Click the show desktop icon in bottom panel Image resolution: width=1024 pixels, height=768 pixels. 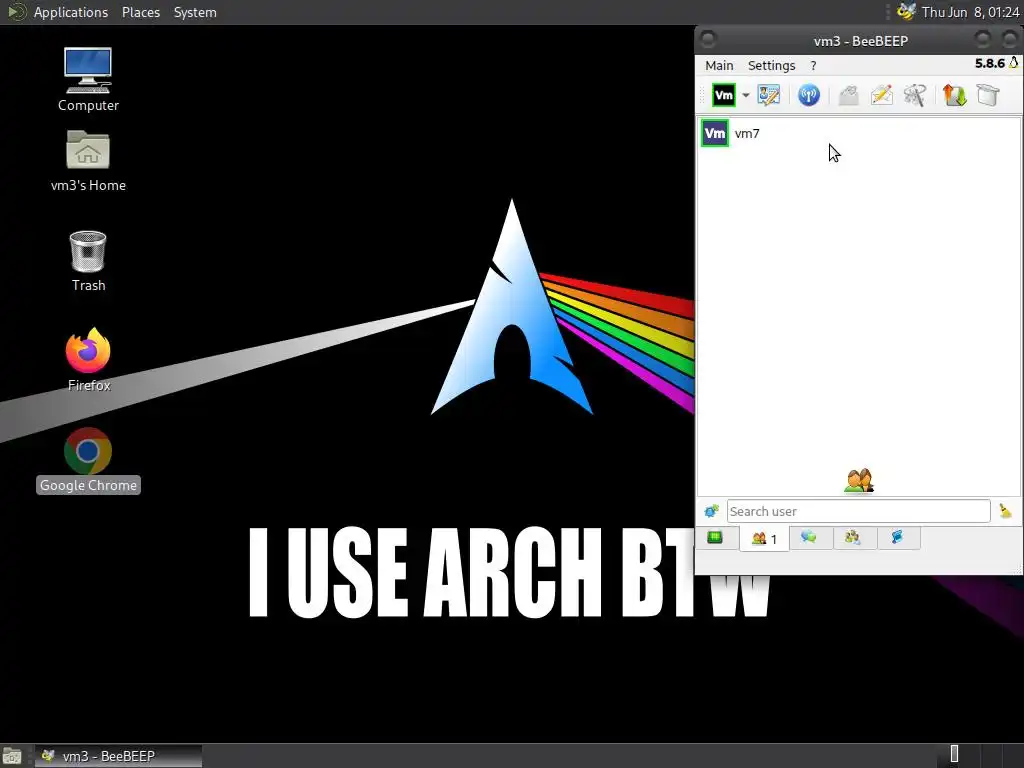pos(12,756)
